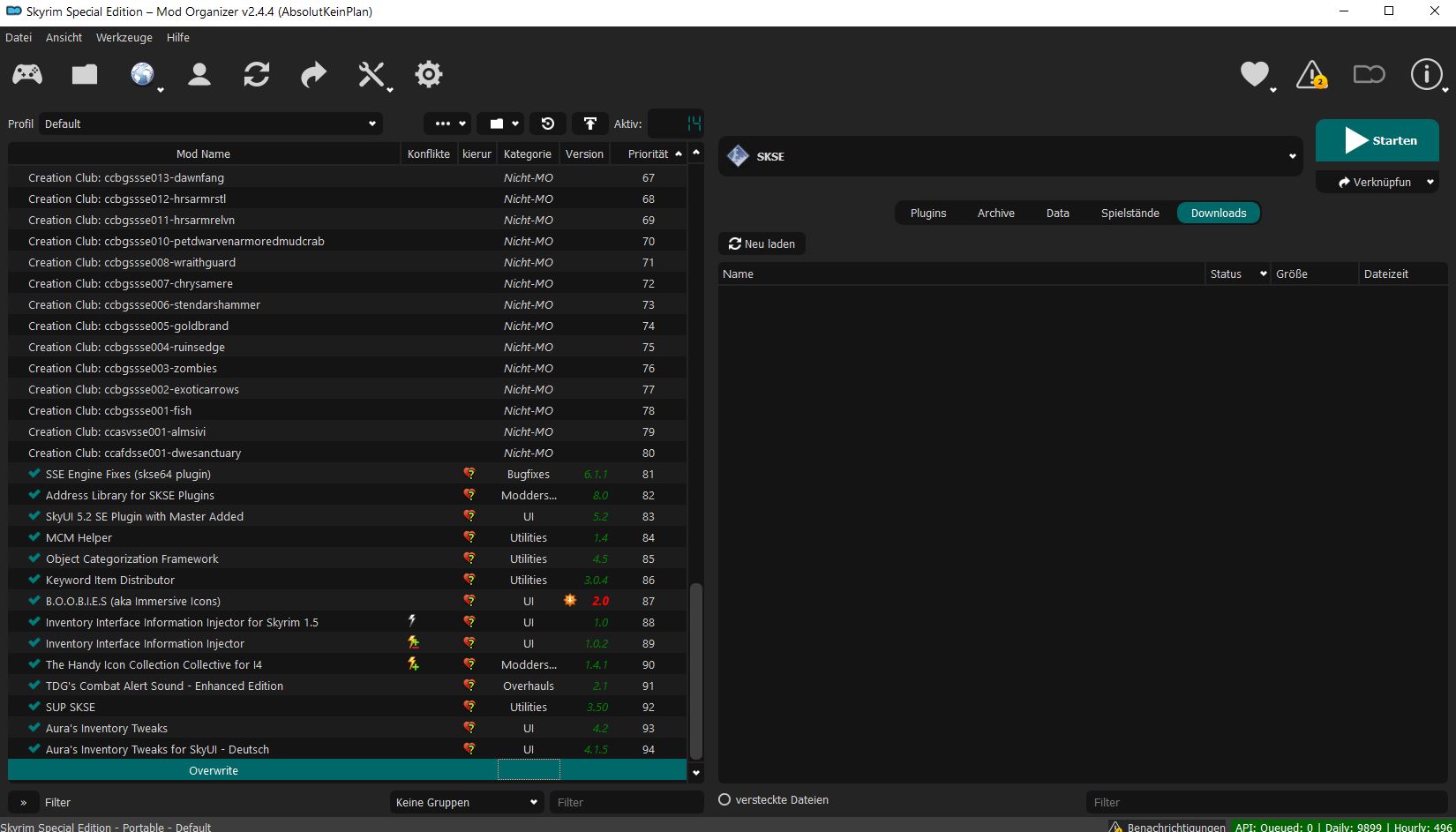Open the Keine Gruppen dropdown

[467, 802]
